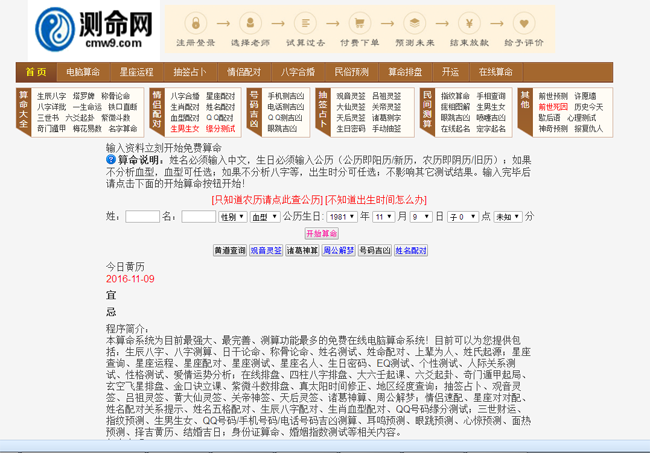Open the 历史今天 link
Viewport: 650px width, 453px height.
coord(589,107)
